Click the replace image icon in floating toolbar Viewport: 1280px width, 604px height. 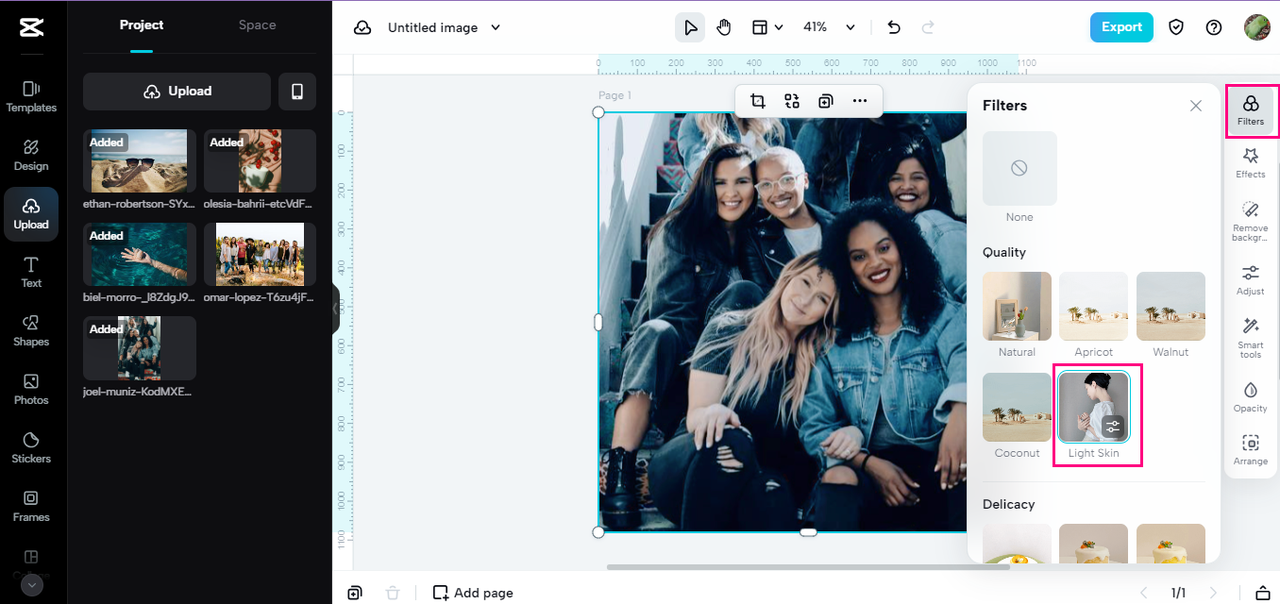pos(792,101)
